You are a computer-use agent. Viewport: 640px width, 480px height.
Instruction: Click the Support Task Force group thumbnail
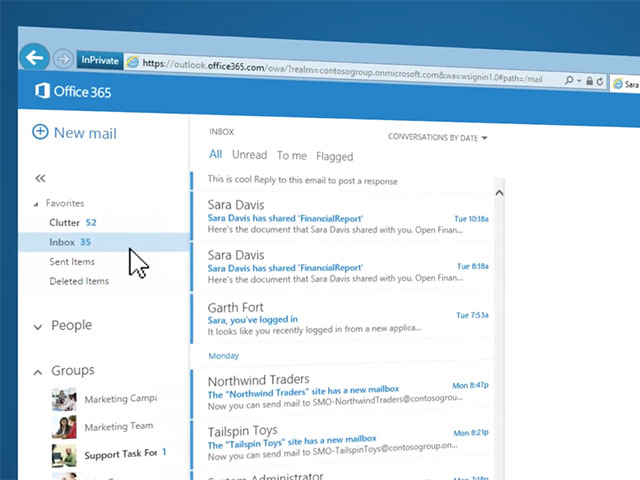click(x=64, y=456)
